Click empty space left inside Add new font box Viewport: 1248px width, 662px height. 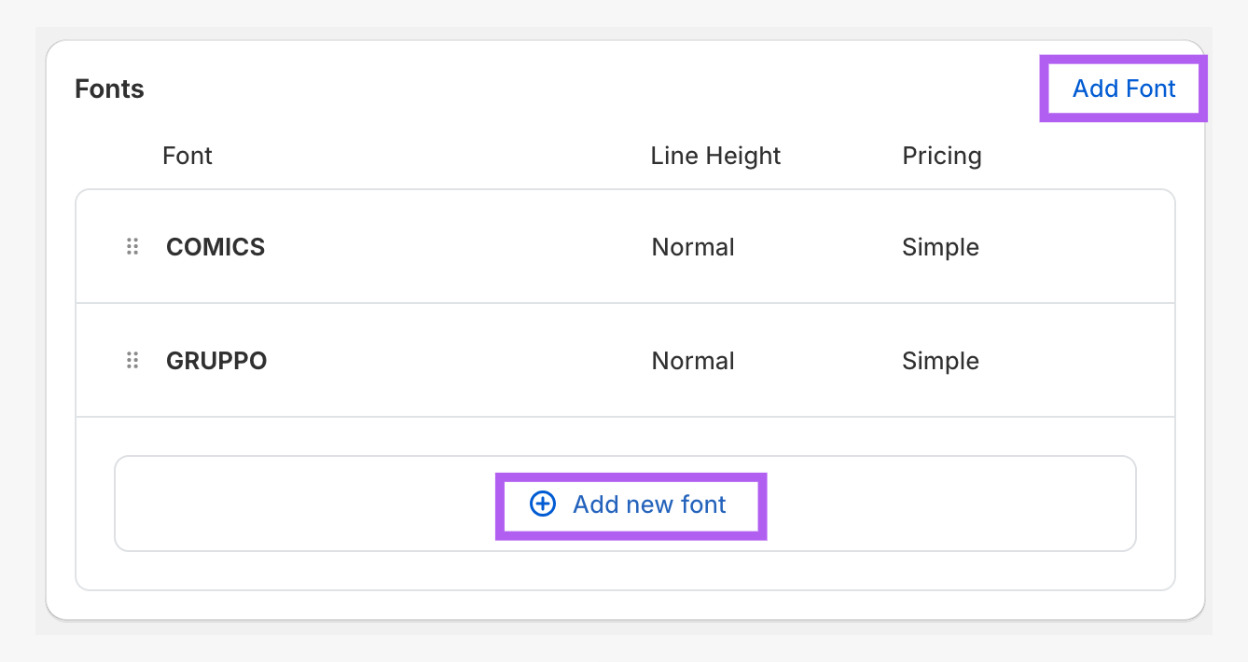point(300,504)
